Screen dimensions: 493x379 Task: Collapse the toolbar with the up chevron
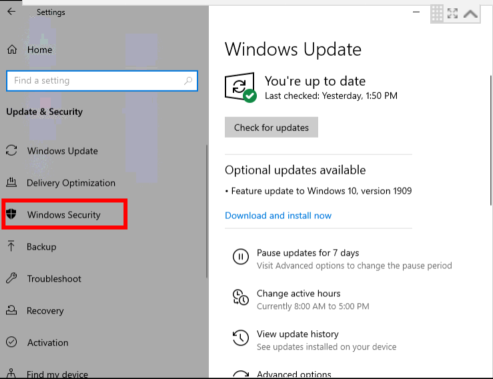(x=470, y=14)
